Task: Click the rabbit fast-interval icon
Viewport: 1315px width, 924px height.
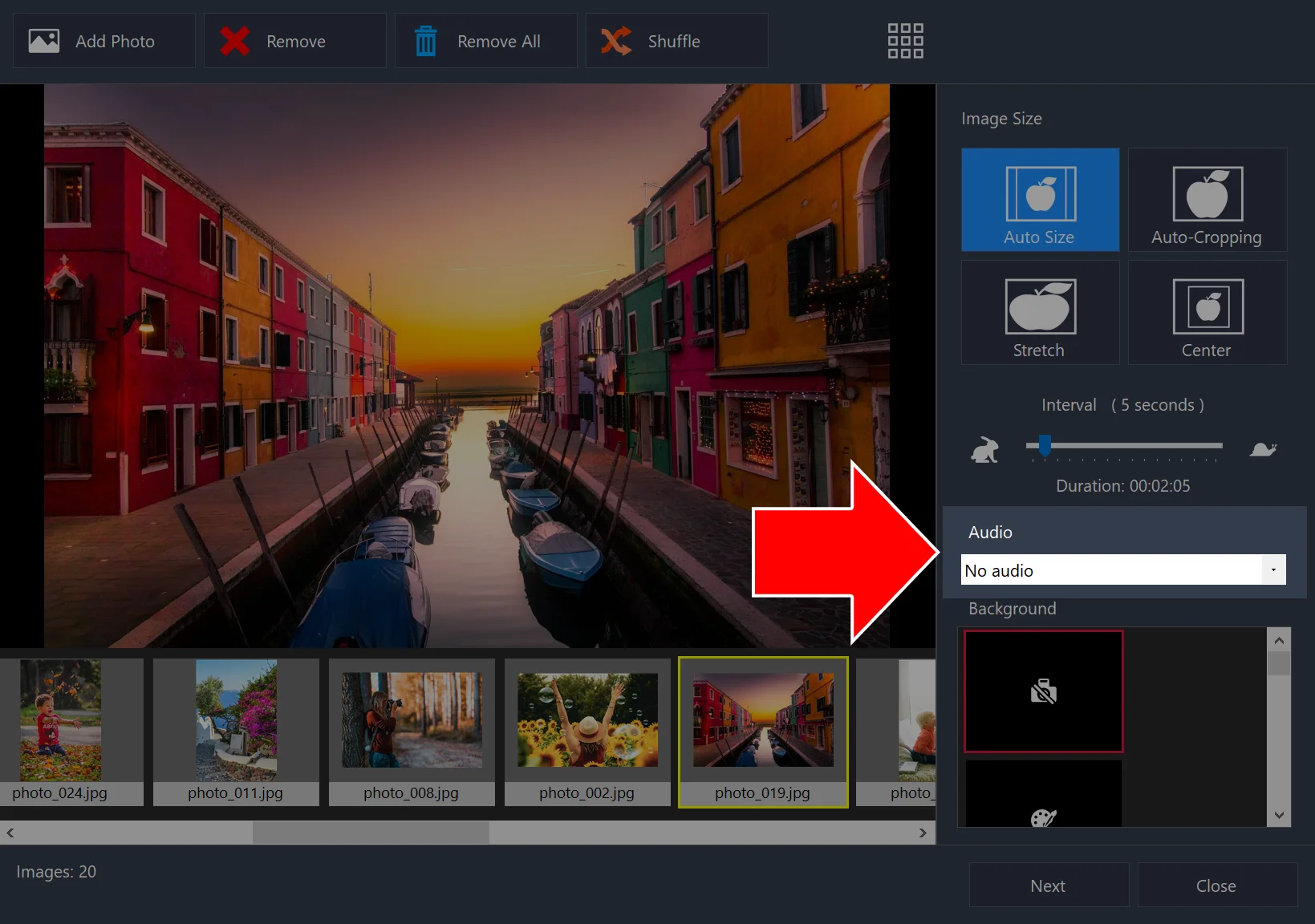Action: point(985,449)
